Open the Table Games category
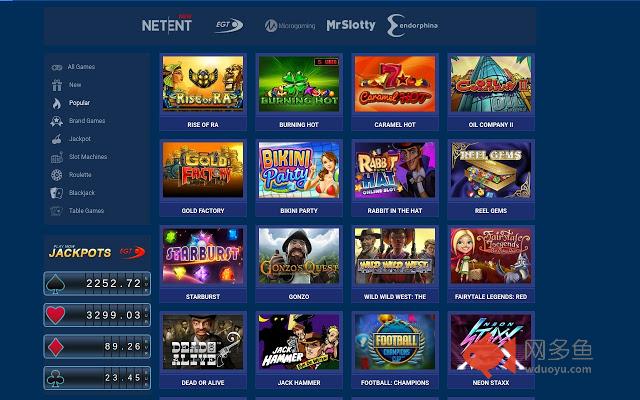The width and height of the screenshot is (640, 400). point(86,210)
